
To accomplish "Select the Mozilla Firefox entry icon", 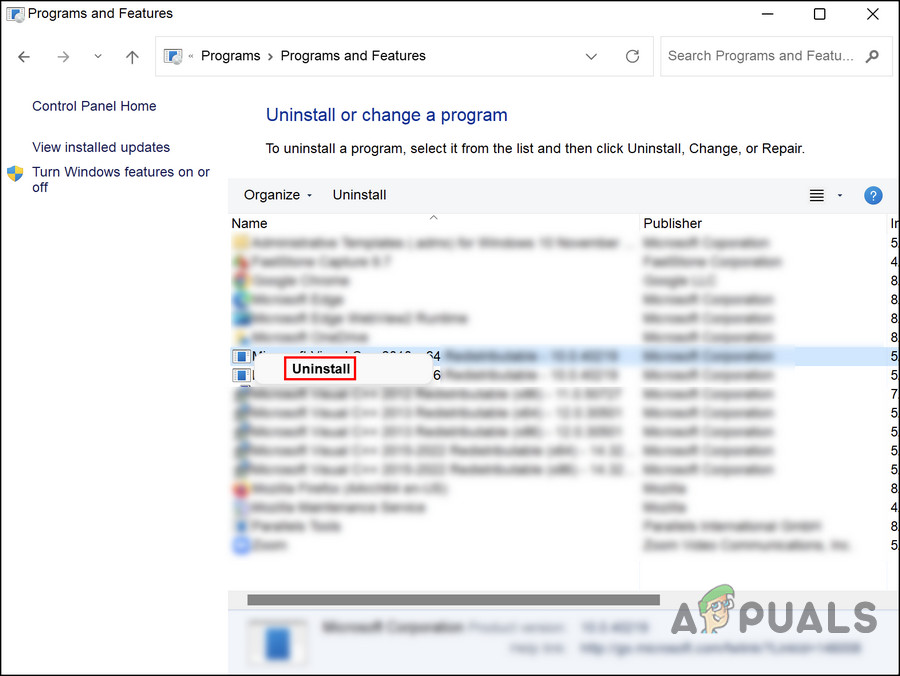I will tap(240, 488).
